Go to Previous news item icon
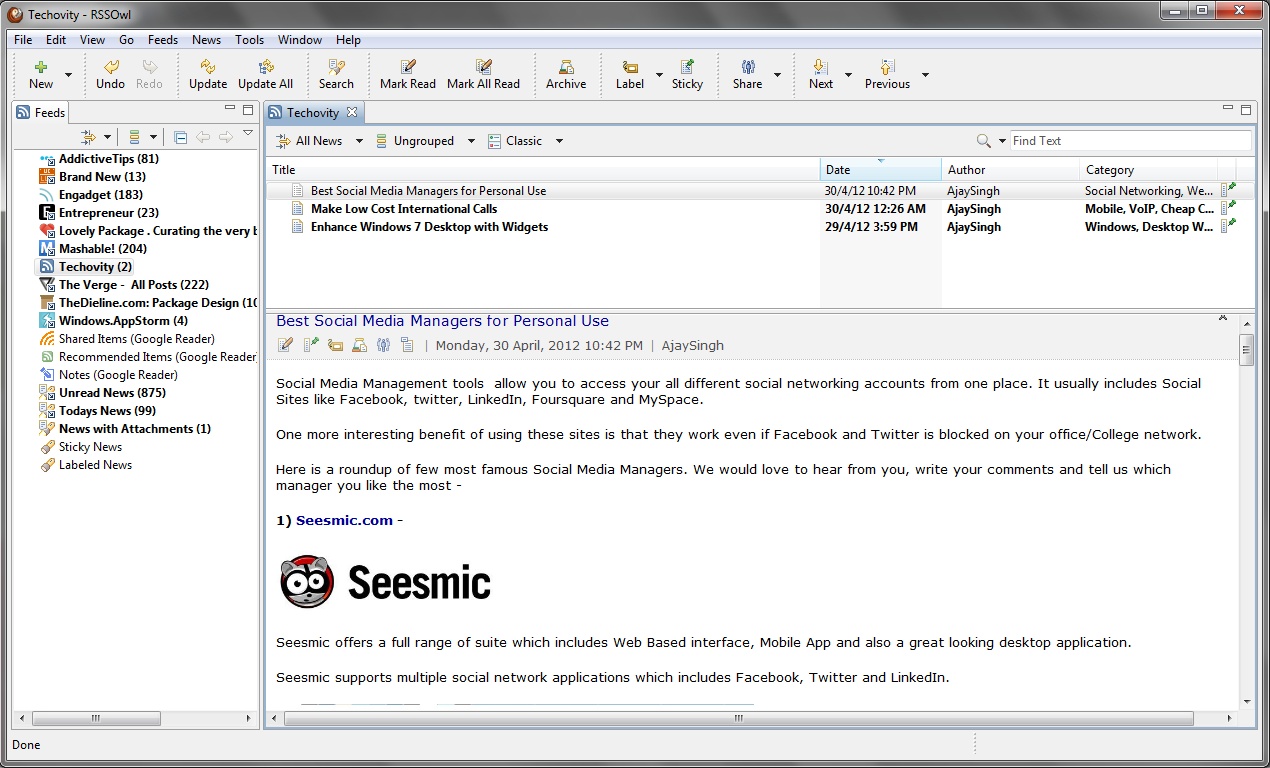1270x768 pixels. [887, 67]
